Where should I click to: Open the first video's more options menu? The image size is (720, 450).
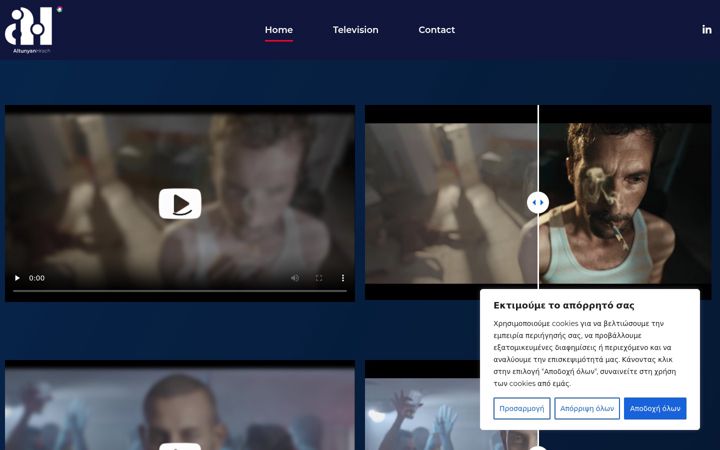[x=343, y=278]
